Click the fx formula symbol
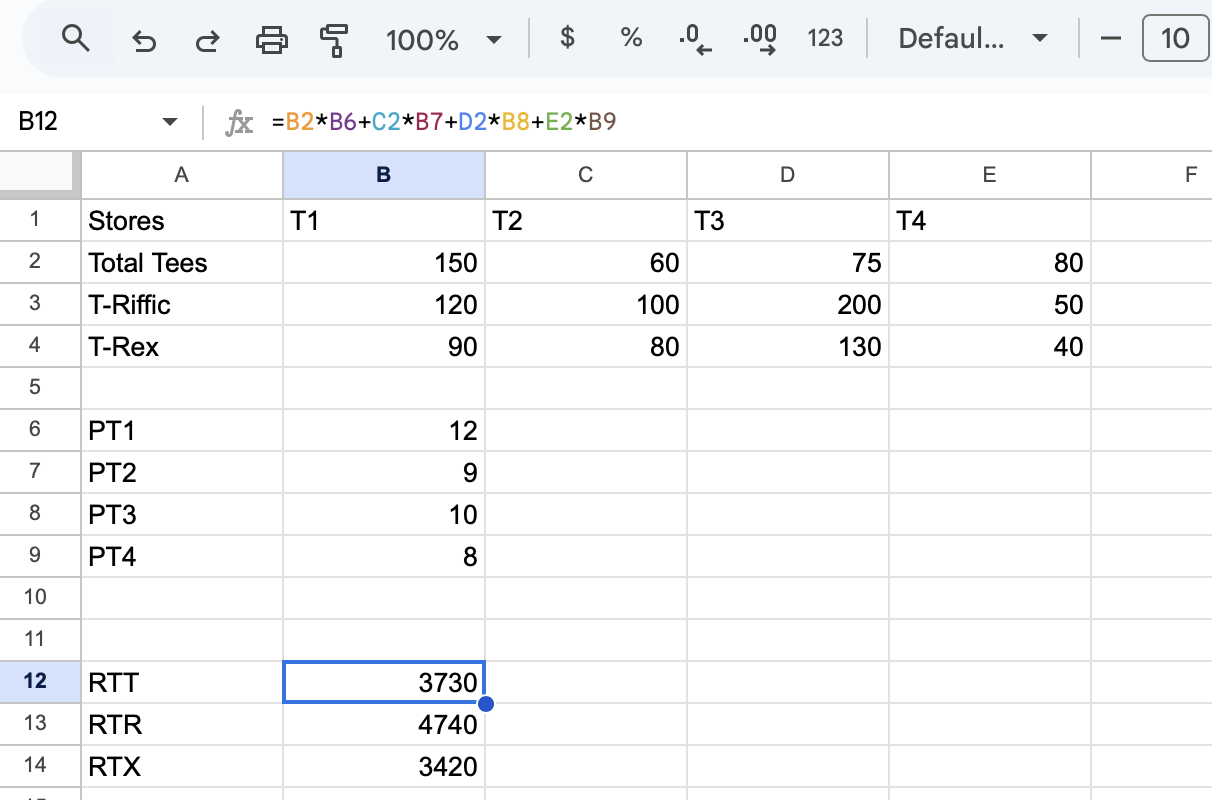This screenshot has height=800, width=1212. (239, 121)
